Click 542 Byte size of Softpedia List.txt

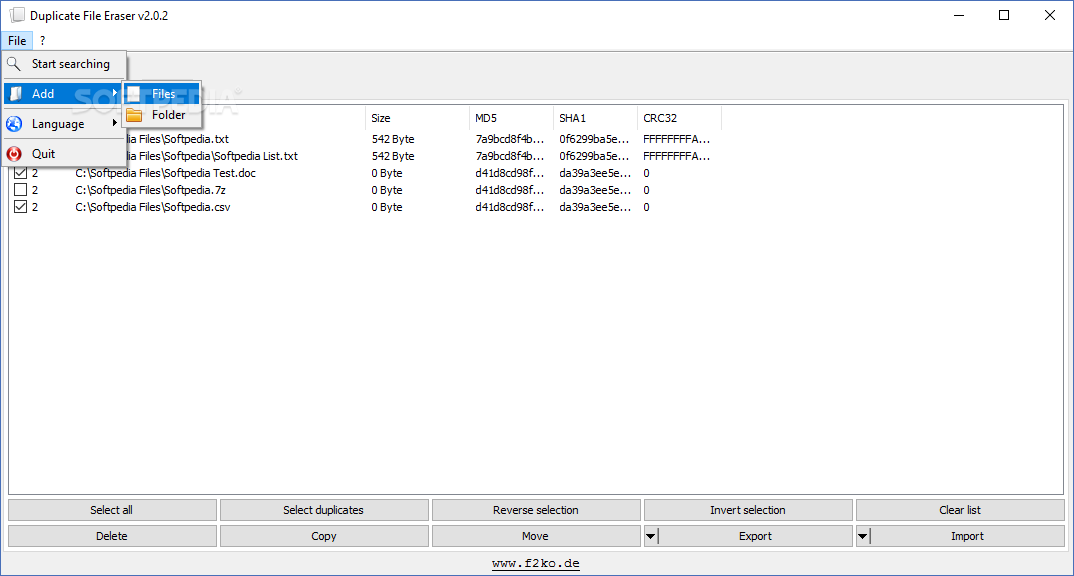click(393, 156)
